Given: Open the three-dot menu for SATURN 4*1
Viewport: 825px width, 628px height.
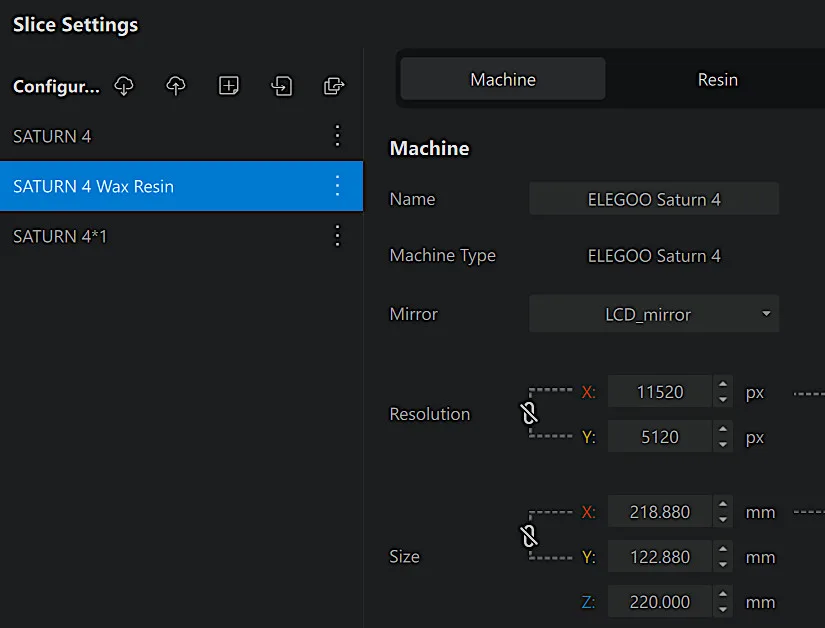Looking at the screenshot, I should tap(337, 236).
